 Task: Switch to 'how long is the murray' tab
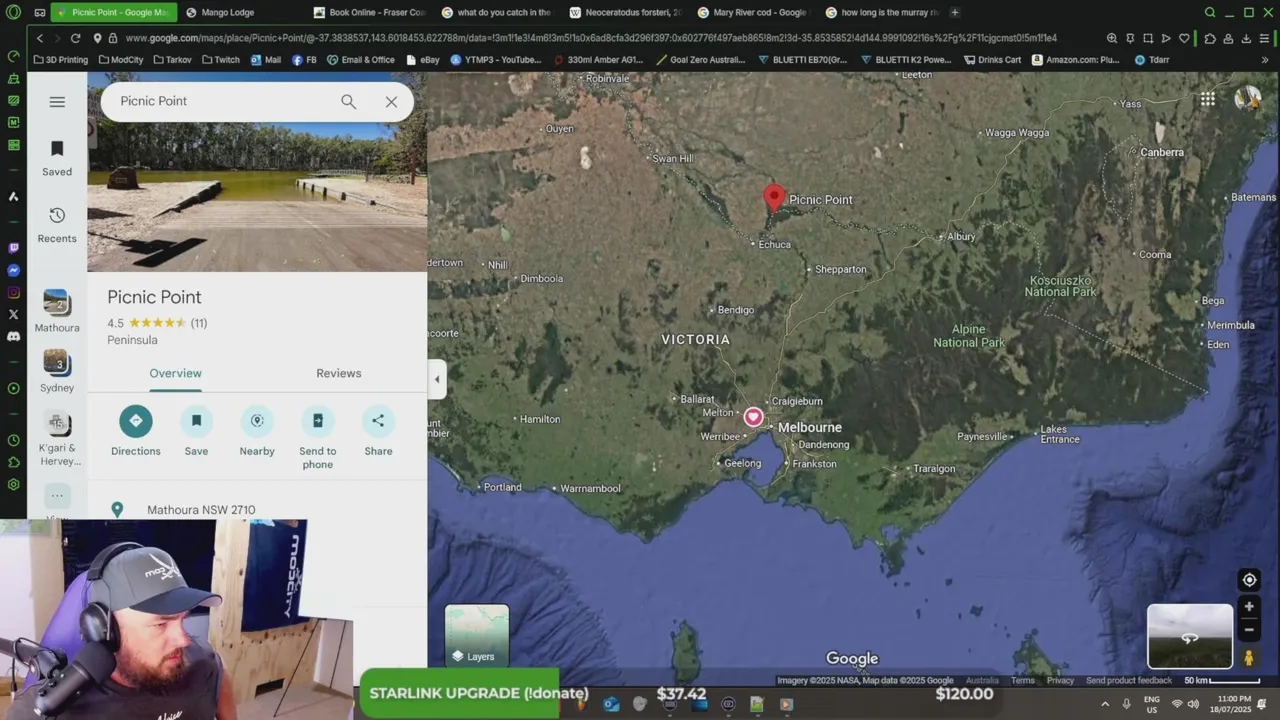[x=882, y=13]
